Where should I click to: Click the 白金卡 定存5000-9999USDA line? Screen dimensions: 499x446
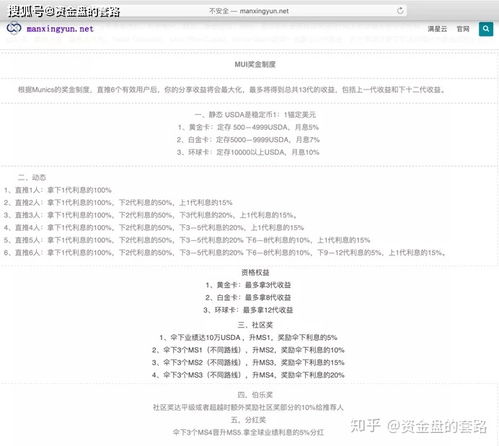click(248, 140)
